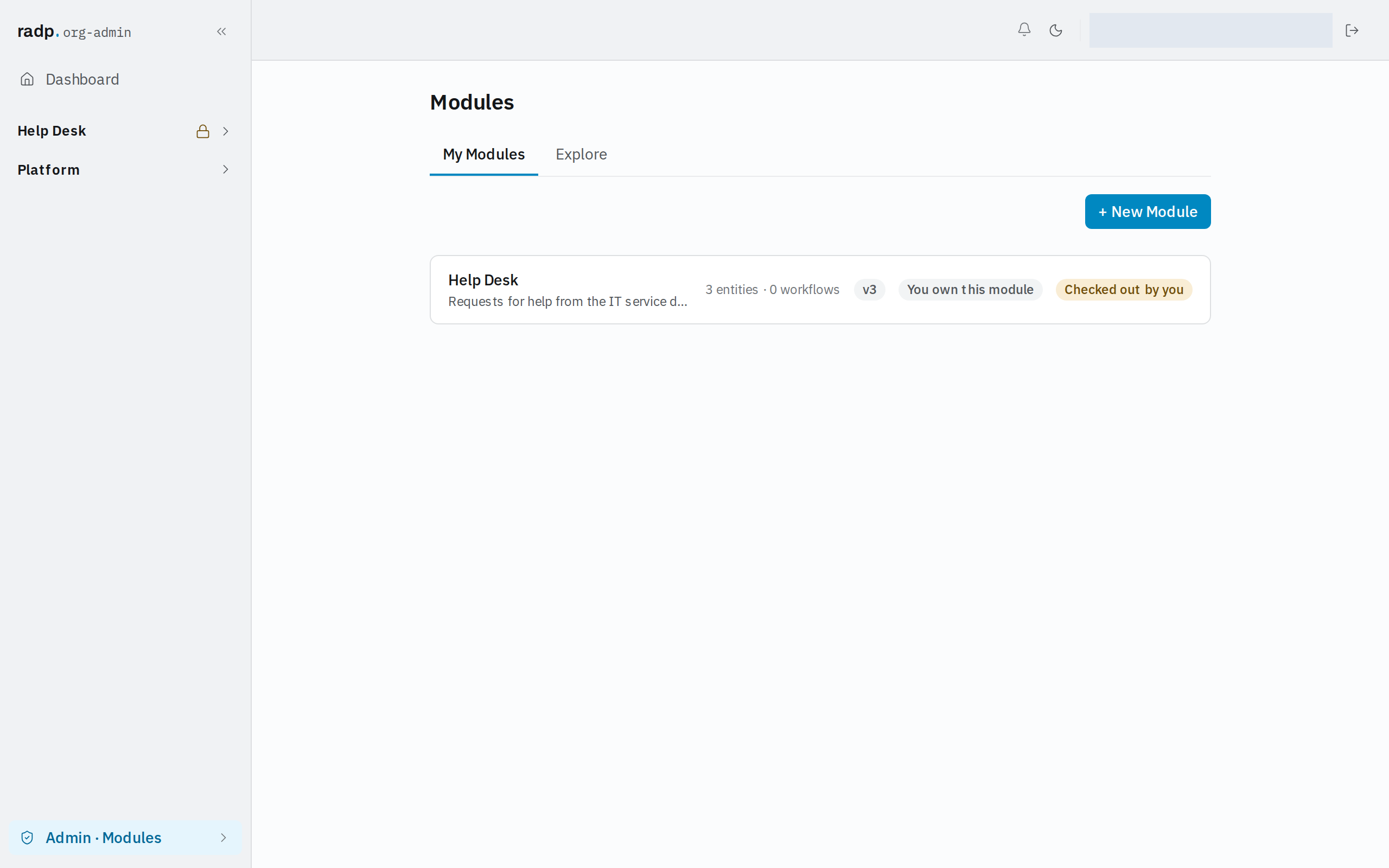1389x868 pixels.
Task: Open the Help Desk module card title
Action: 483,280
